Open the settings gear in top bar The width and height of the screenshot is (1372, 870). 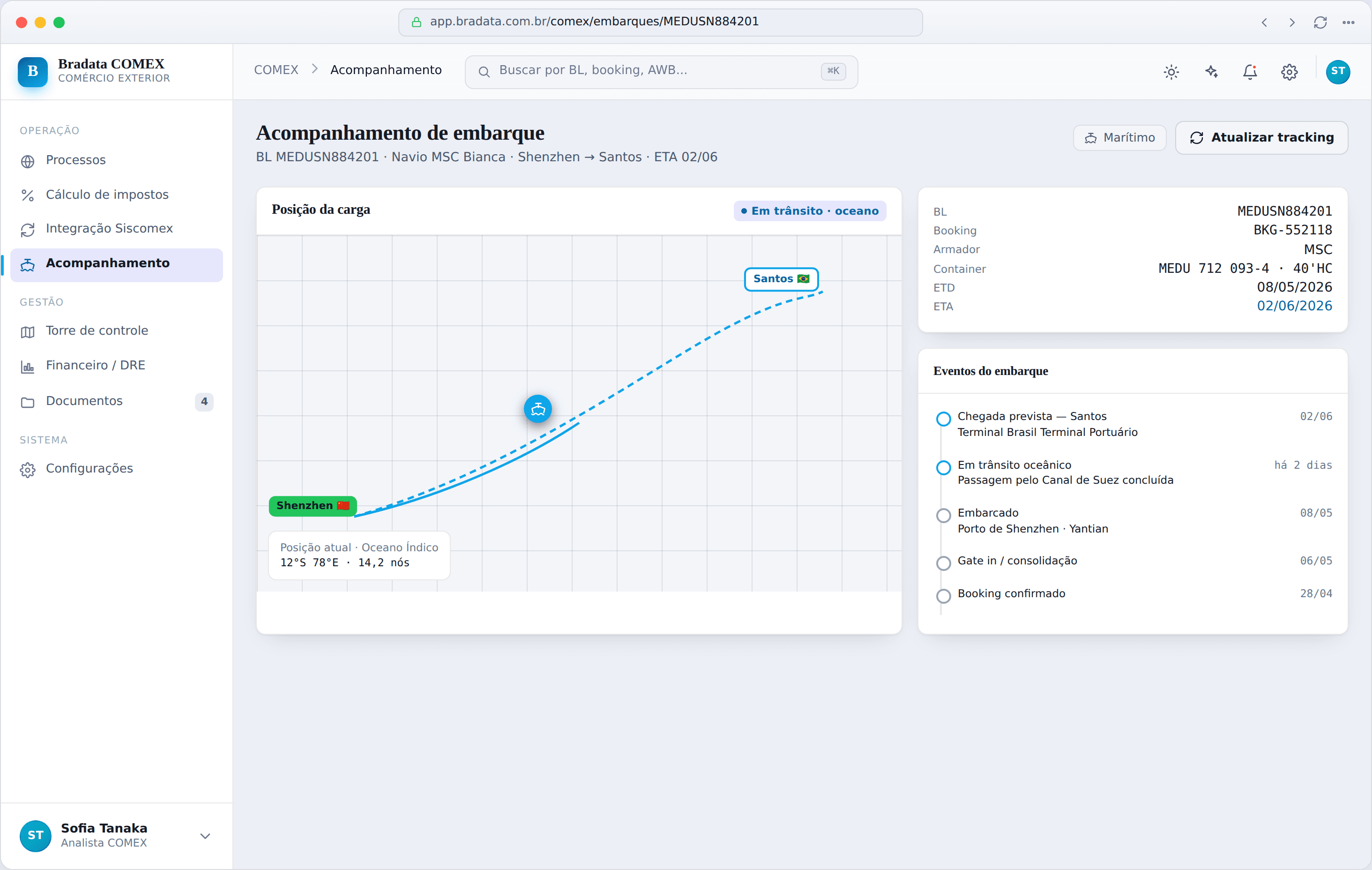click(x=1290, y=72)
